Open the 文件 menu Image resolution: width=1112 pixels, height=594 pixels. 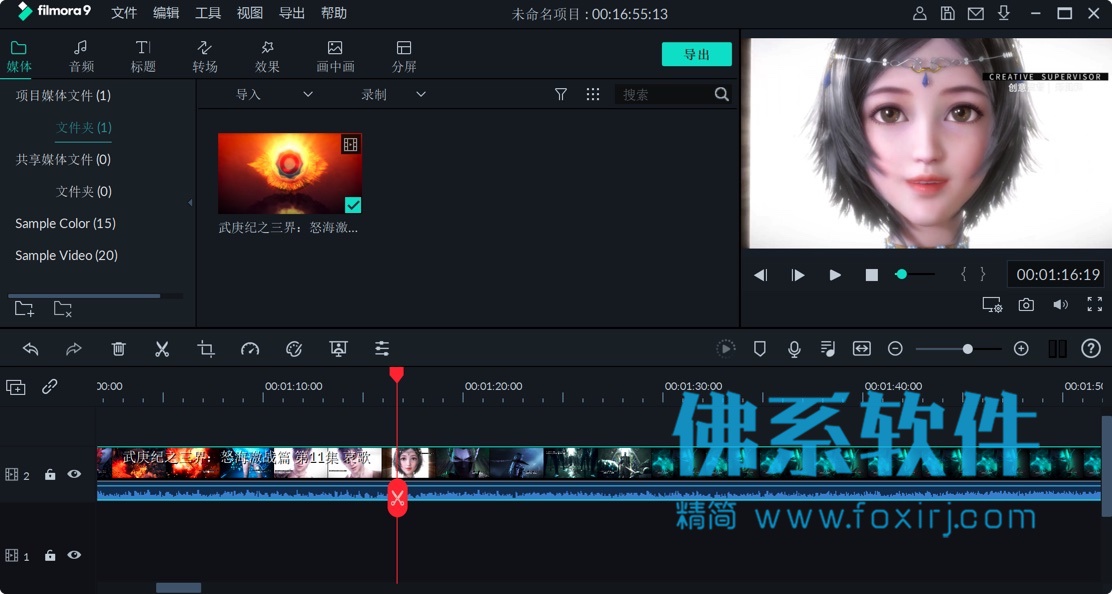[x=123, y=13]
